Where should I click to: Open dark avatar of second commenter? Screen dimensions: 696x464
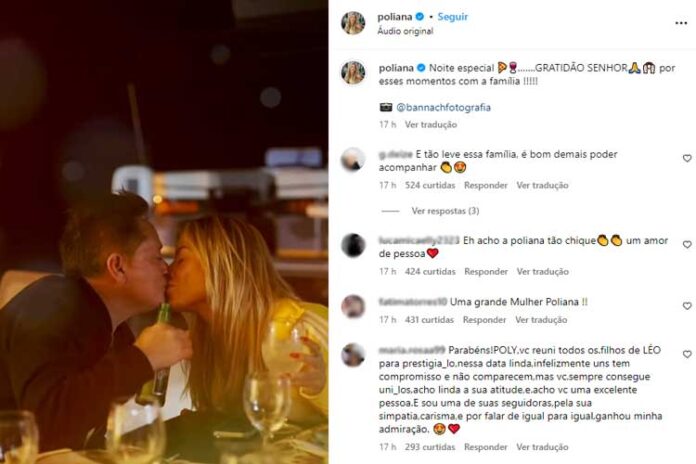point(353,245)
